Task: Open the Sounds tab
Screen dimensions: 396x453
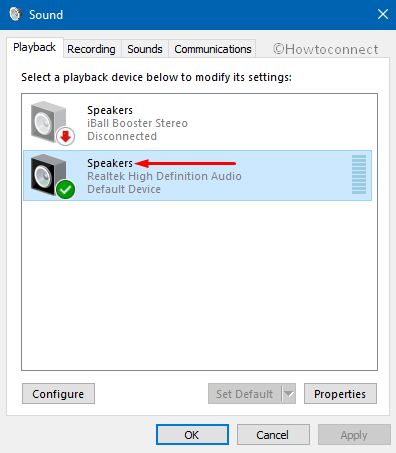Action: pyautogui.click(x=145, y=49)
